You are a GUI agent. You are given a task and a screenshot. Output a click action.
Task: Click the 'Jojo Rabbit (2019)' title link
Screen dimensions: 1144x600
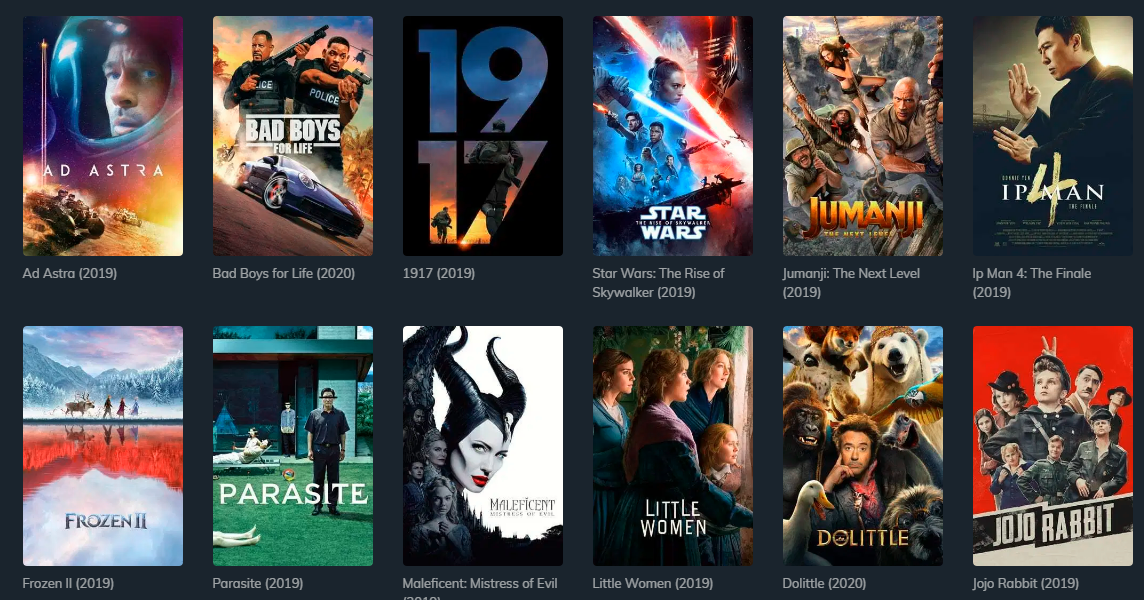[1025, 583]
